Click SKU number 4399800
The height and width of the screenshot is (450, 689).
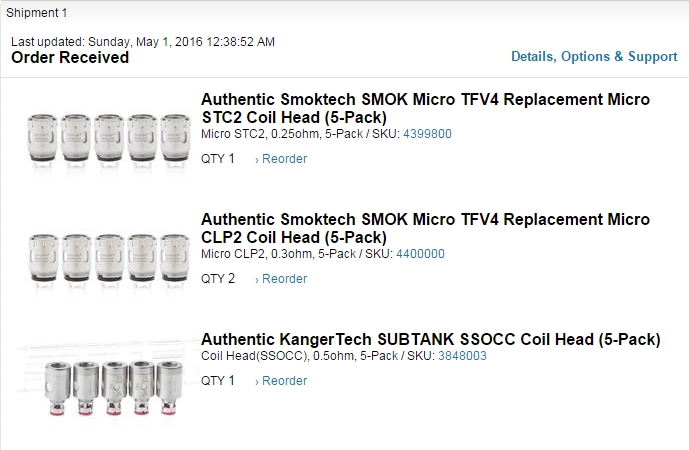[427, 134]
